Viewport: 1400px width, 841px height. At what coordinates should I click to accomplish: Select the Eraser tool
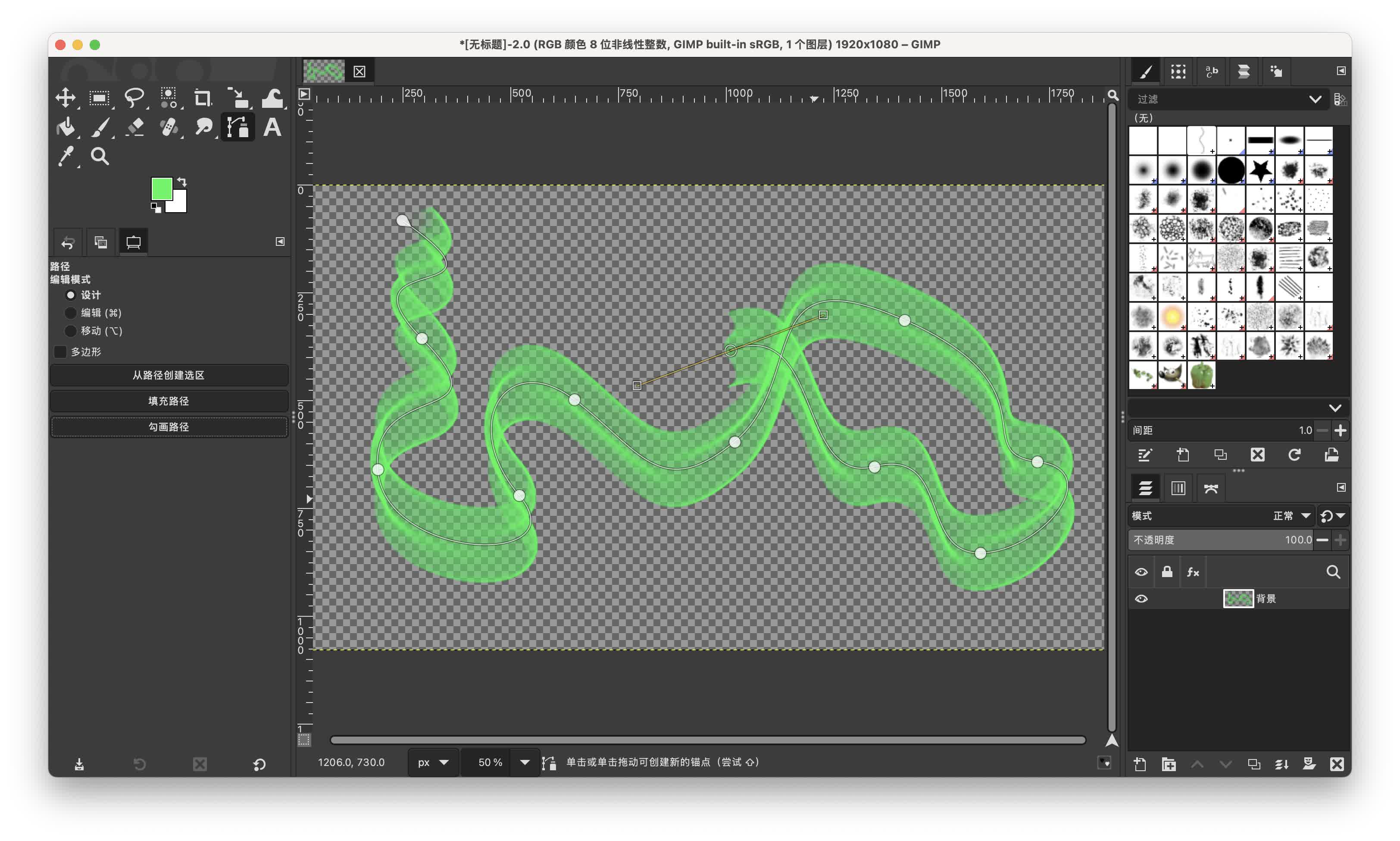pos(135,127)
